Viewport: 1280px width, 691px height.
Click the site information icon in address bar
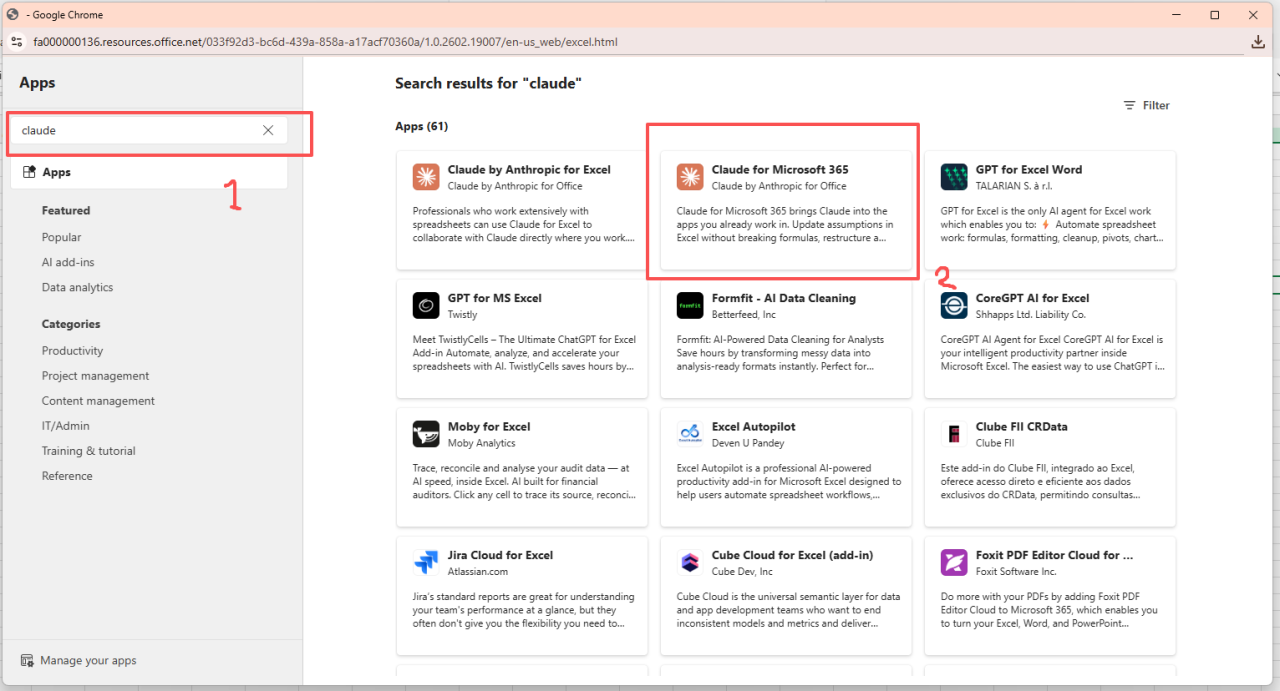16,42
